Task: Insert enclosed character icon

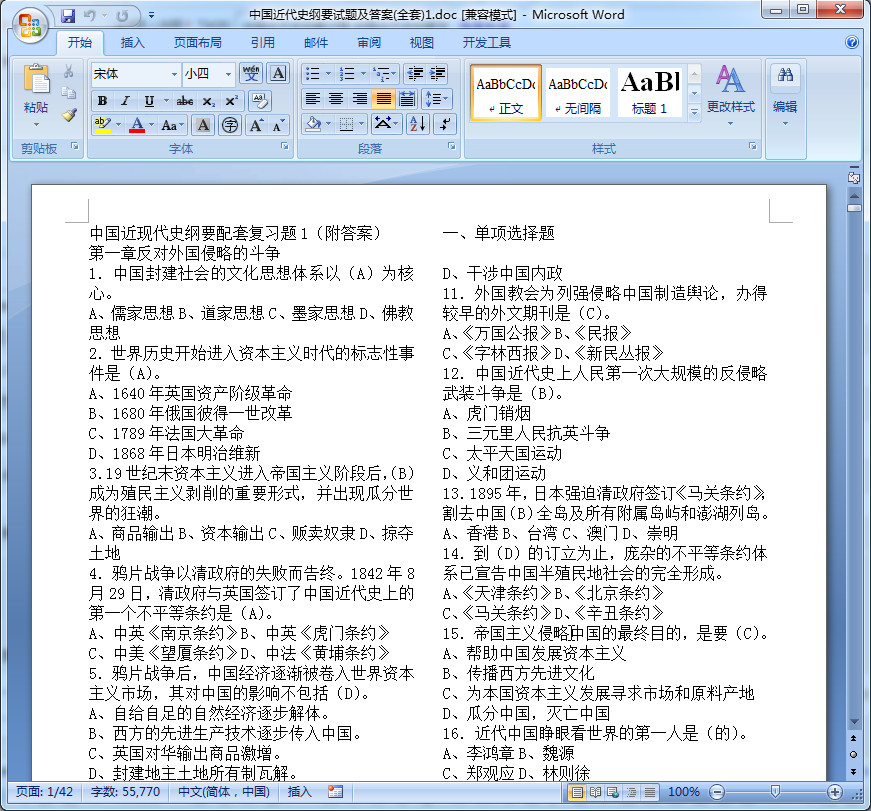Action: point(230,125)
